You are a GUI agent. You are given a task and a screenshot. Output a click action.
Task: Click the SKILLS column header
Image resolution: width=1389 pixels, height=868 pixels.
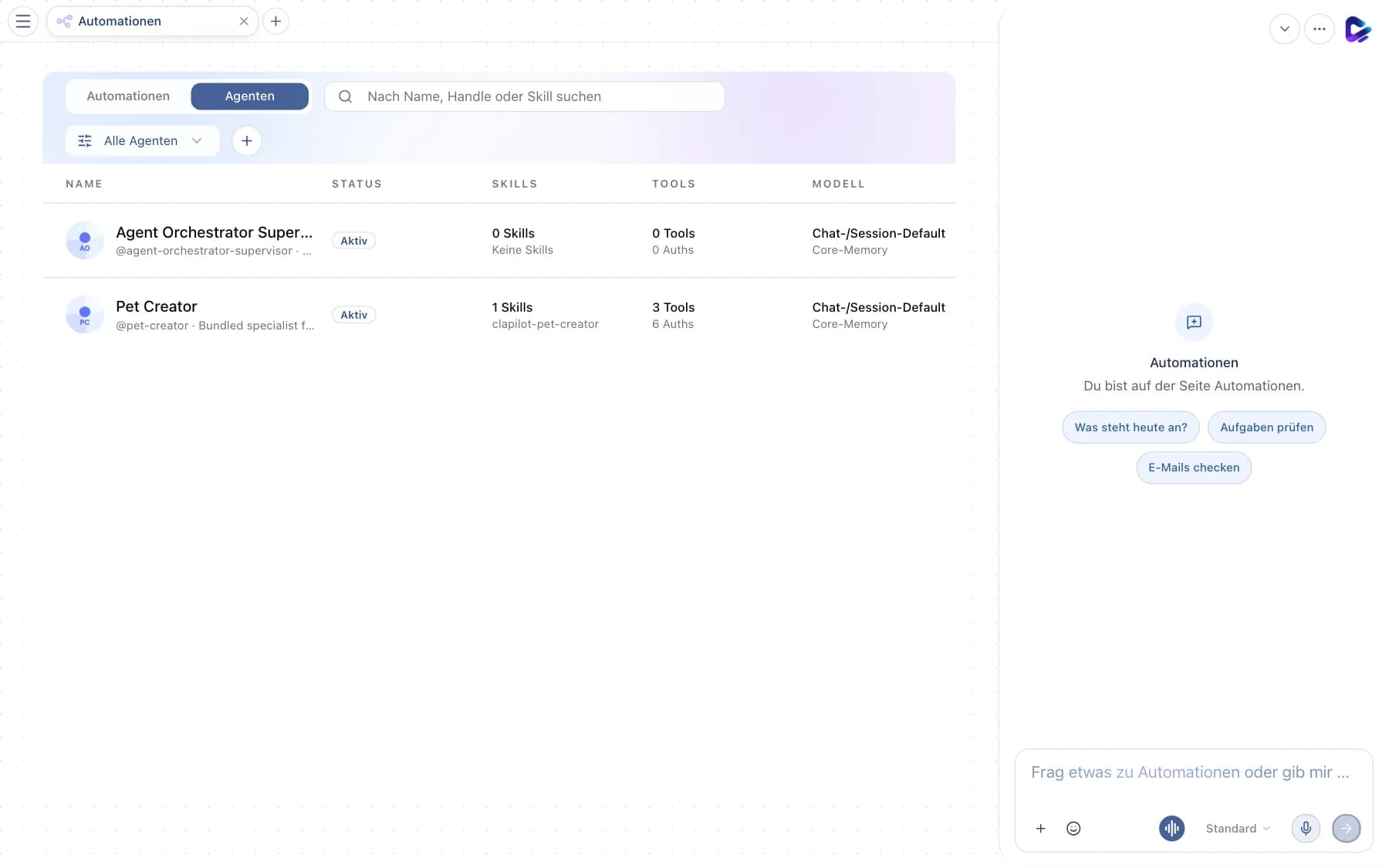coord(515,184)
